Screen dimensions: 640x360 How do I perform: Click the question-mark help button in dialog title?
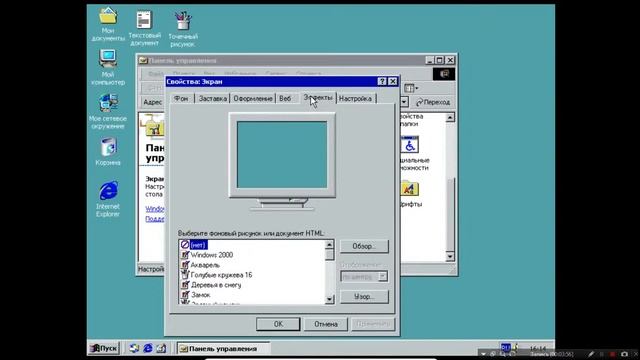pos(382,82)
